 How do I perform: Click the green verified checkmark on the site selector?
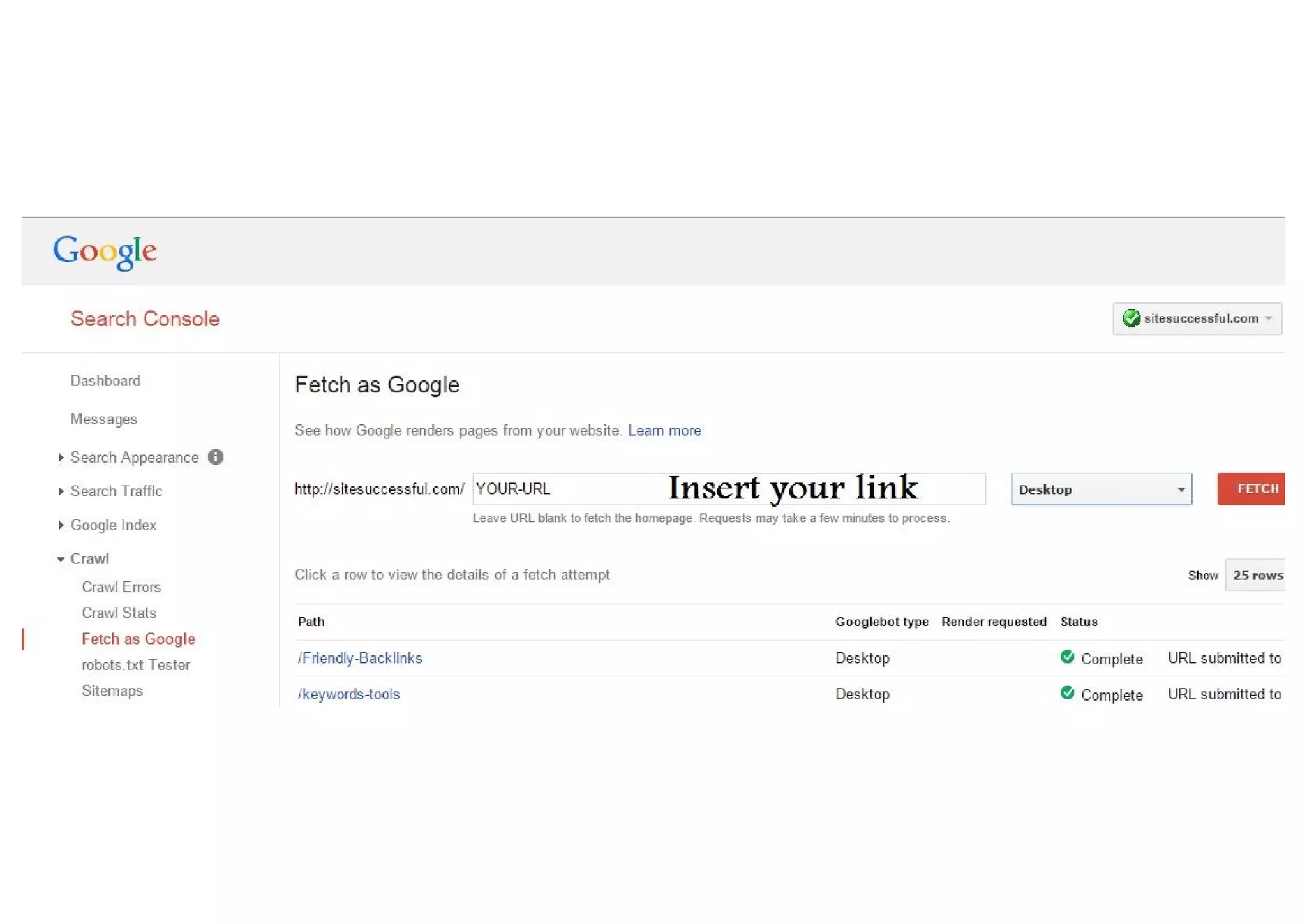tap(1131, 318)
